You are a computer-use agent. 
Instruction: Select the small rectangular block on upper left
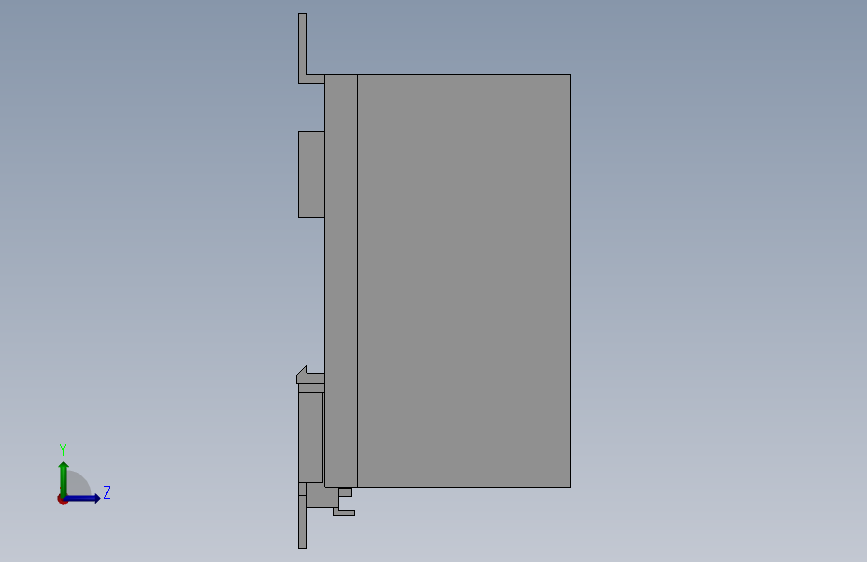pyautogui.click(x=311, y=174)
